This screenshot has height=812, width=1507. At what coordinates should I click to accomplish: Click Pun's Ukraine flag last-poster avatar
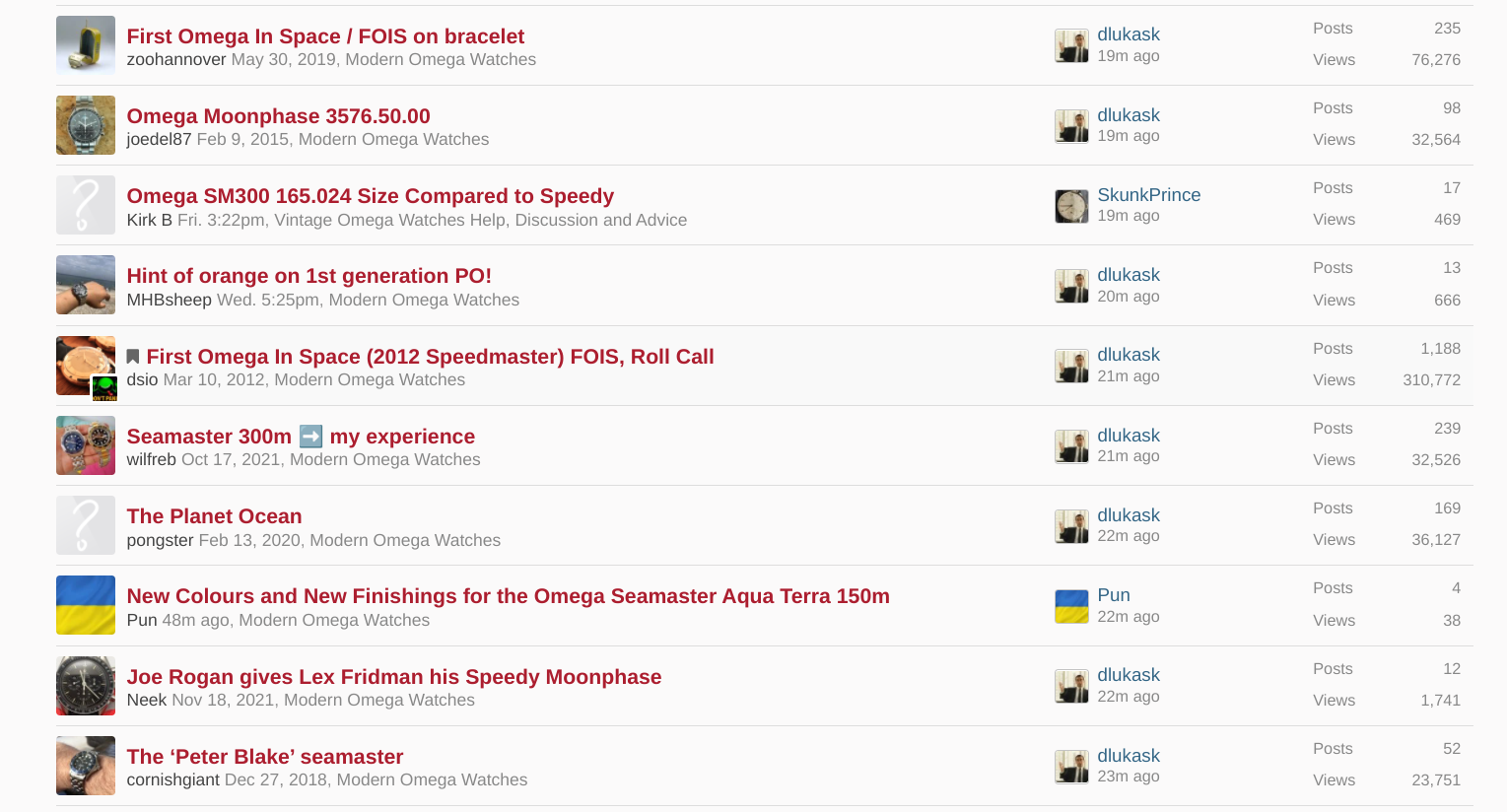point(1071,606)
